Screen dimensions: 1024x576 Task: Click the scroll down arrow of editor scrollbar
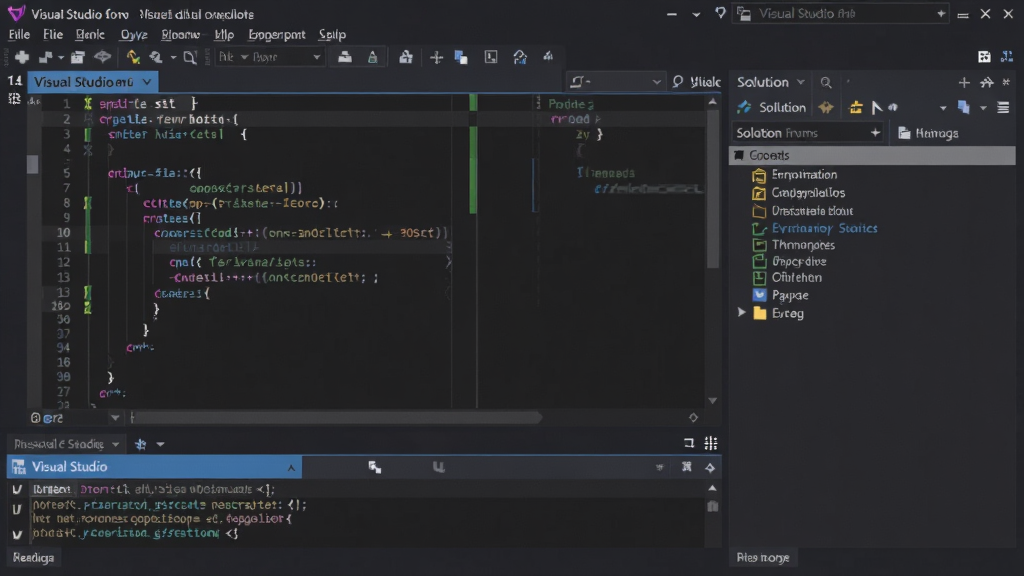point(712,400)
